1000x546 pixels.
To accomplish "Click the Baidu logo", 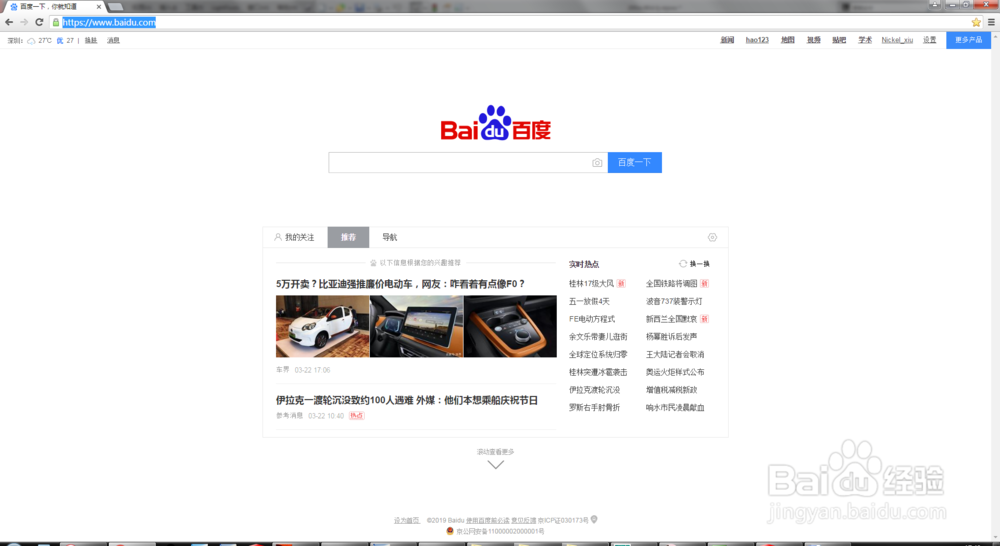I will [496, 123].
